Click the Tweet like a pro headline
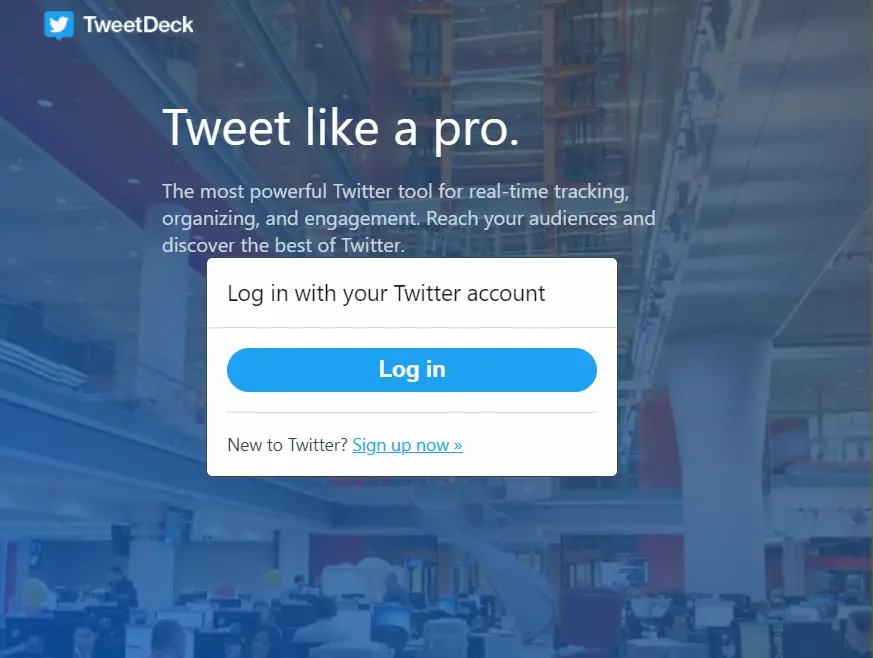The height and width of the screenshot is (658, 873). point(341,129)
